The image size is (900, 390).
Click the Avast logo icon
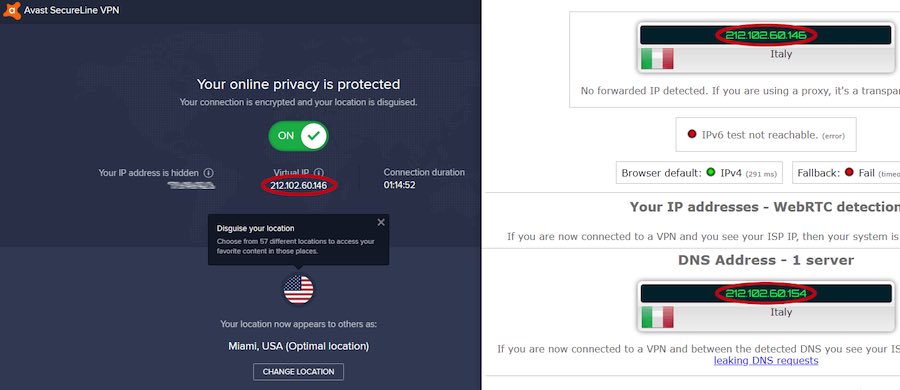(x=11, y=10)
